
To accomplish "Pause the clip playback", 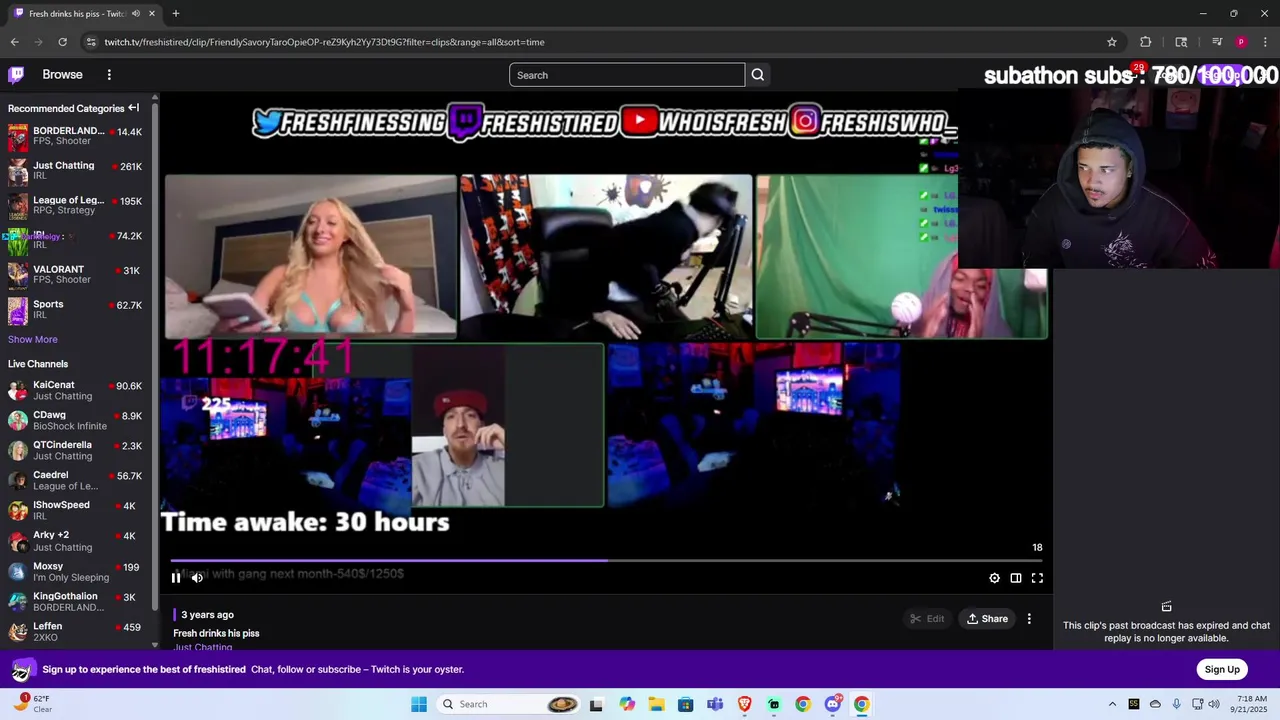I will click(176, 577).
